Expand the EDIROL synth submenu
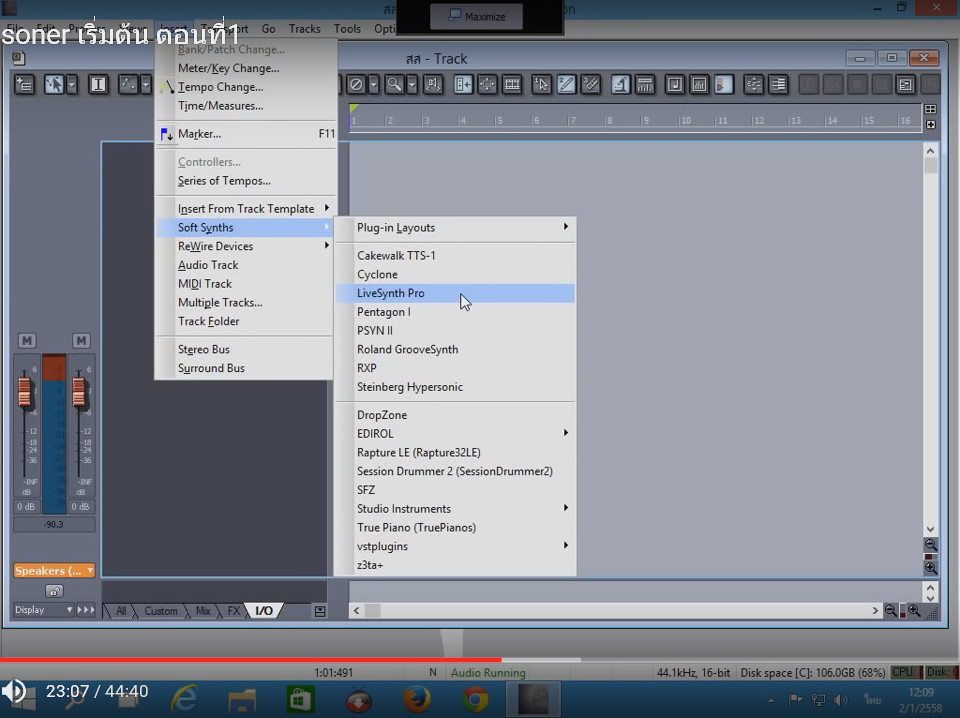Screen dimensions: 960x718 pos(456,433)
